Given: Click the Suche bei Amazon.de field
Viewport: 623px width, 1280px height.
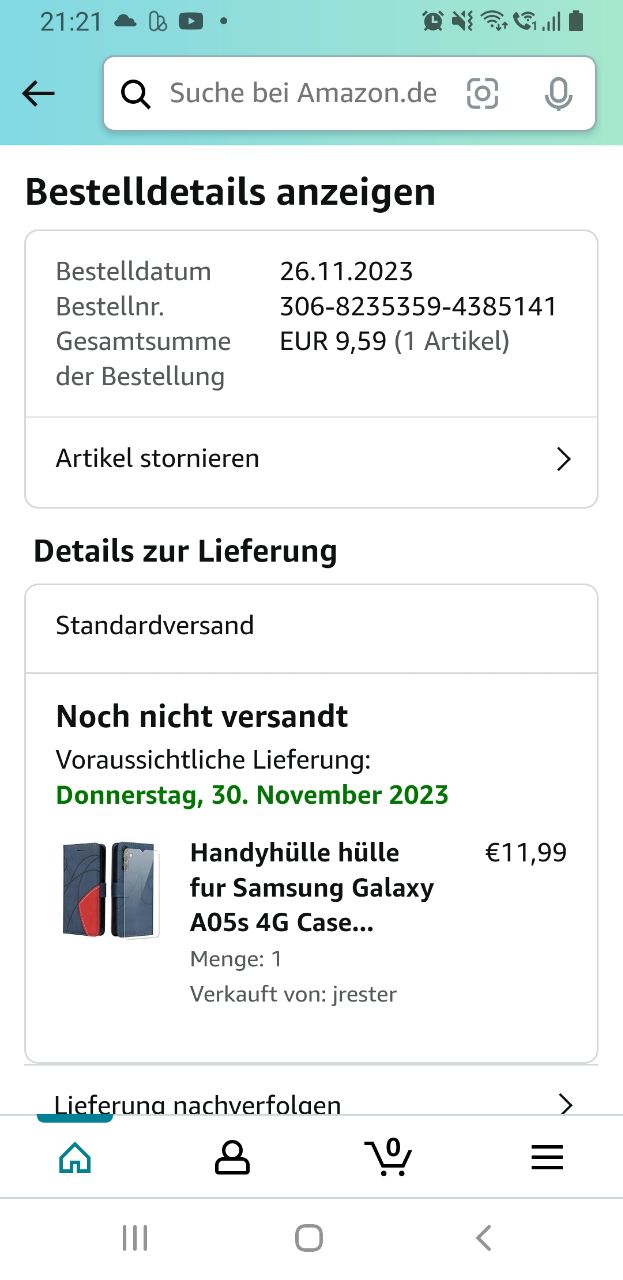Looking at the screenshot, I should coord(349,93).
